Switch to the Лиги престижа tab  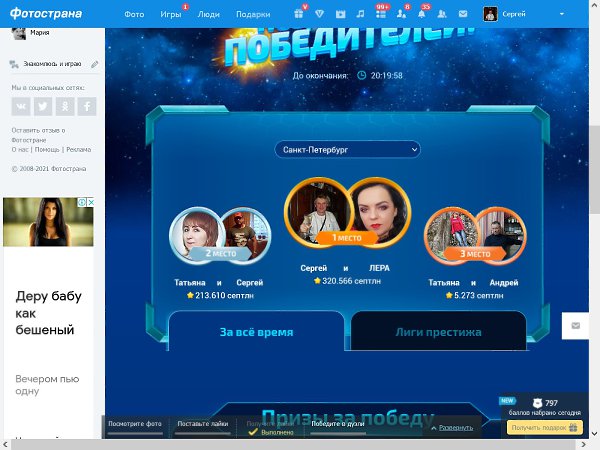click(438, 332)
